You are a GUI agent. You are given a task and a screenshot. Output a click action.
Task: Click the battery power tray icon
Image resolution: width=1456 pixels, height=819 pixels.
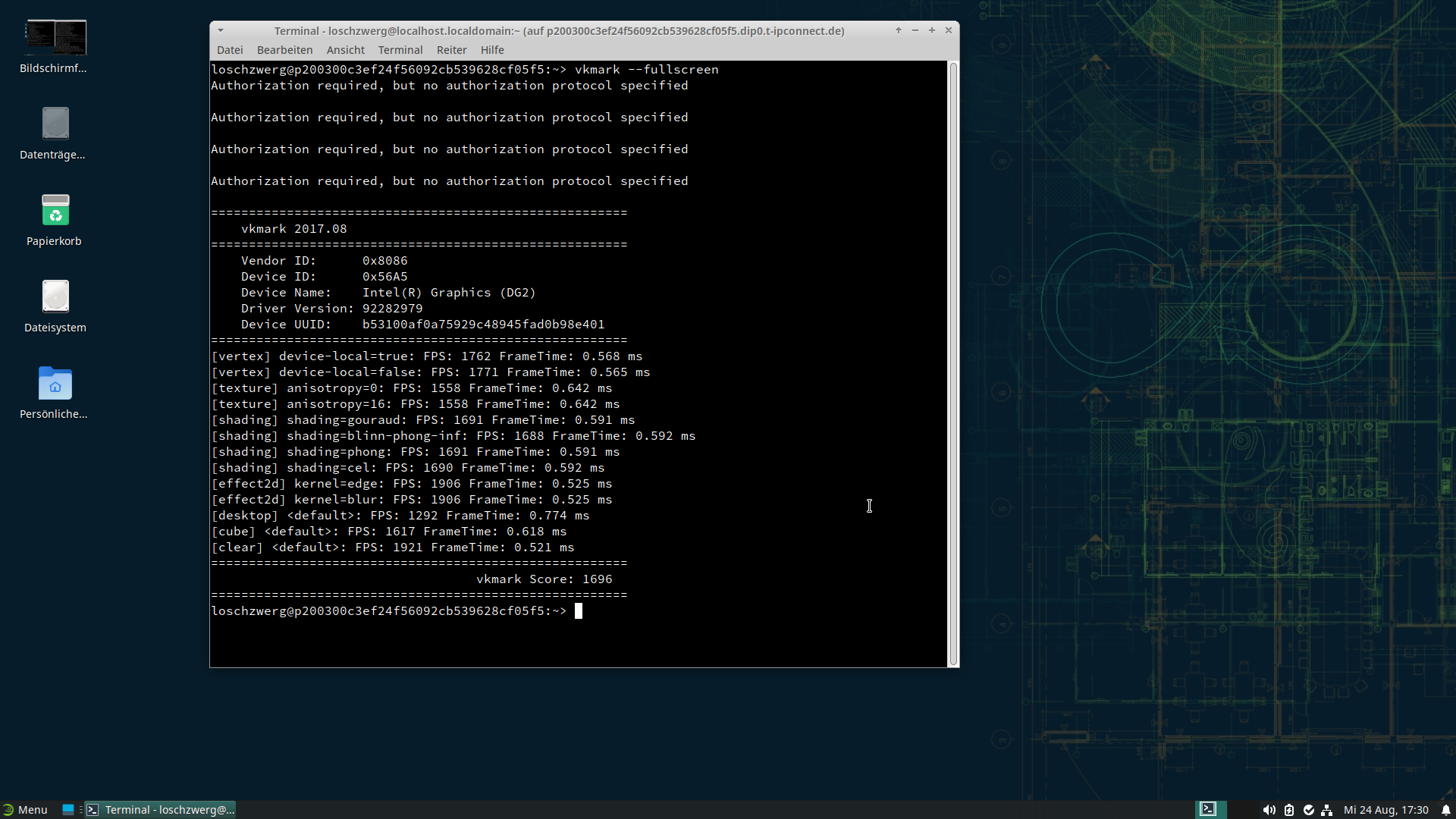[x=1289, y=810]
